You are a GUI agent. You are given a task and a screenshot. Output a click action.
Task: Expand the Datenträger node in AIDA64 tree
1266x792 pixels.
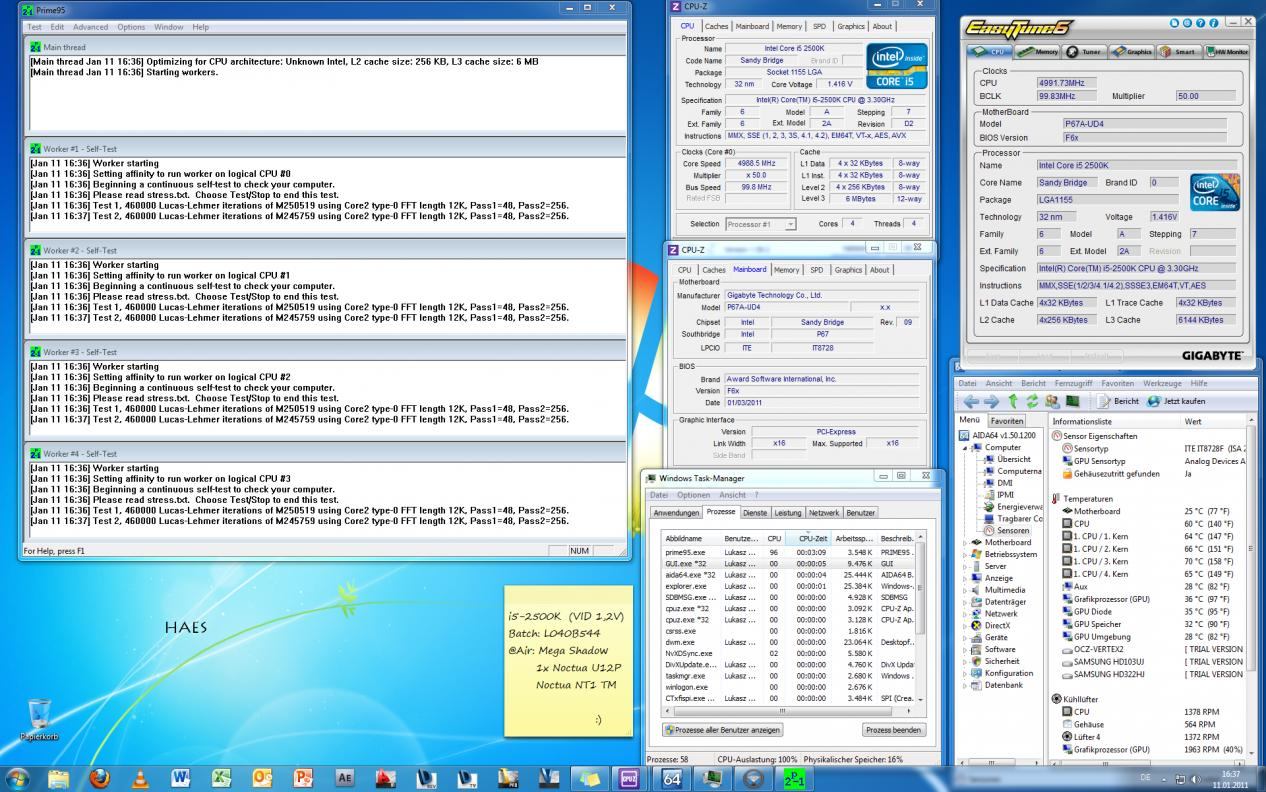pos(965,602)
